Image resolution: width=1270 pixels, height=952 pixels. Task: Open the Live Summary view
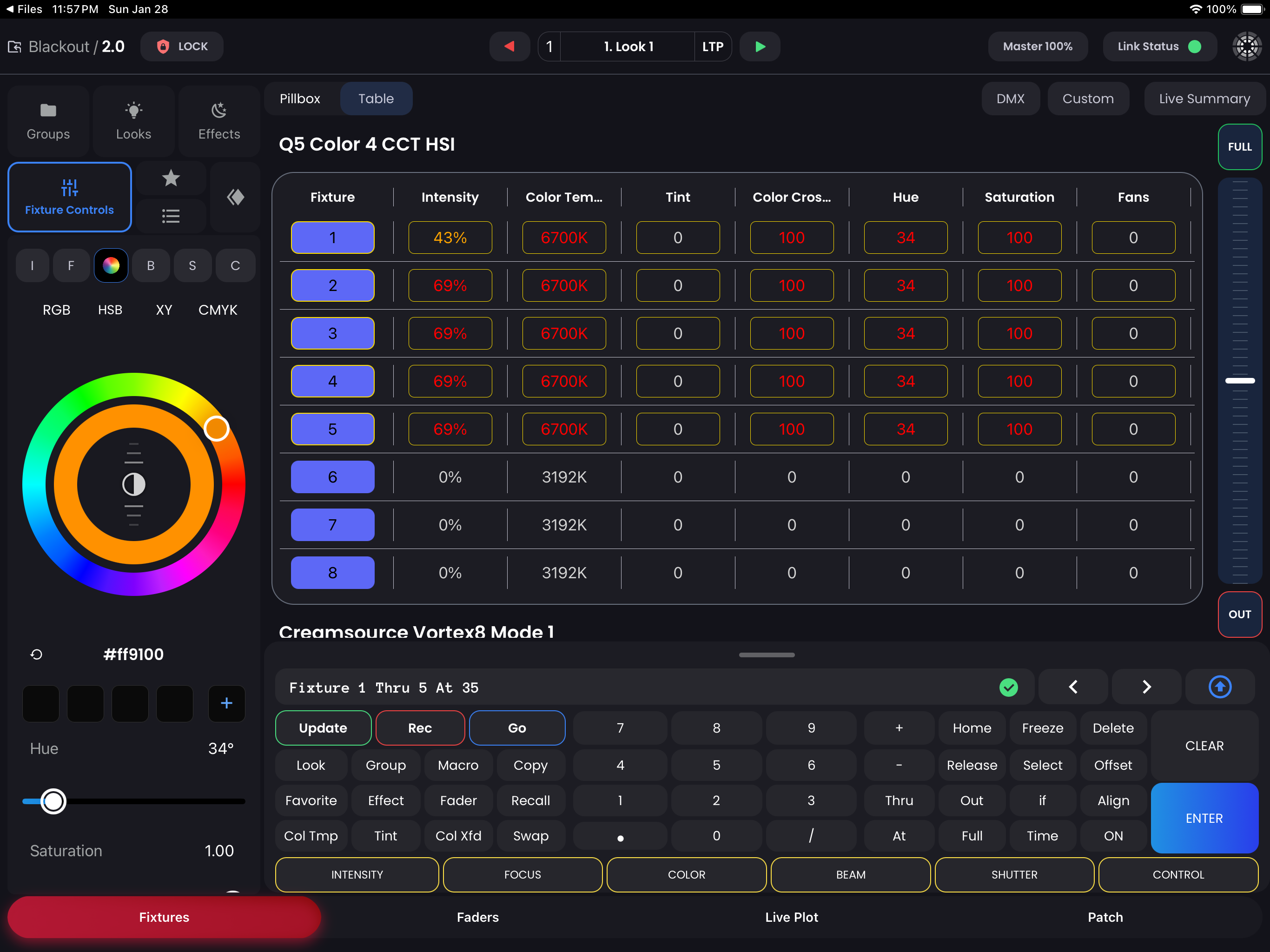(1204, 99)
